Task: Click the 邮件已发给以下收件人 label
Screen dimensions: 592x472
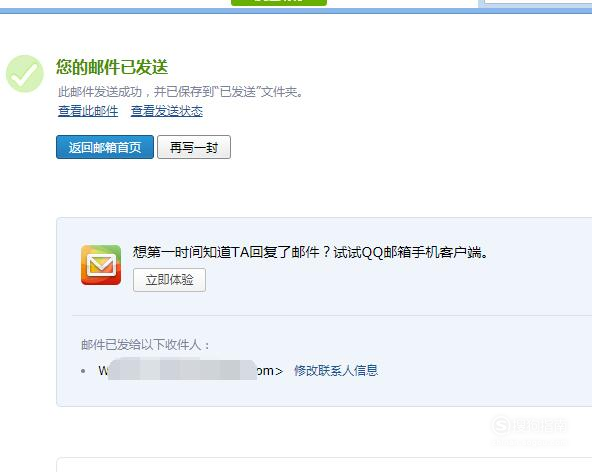Action: coord(145,344)
